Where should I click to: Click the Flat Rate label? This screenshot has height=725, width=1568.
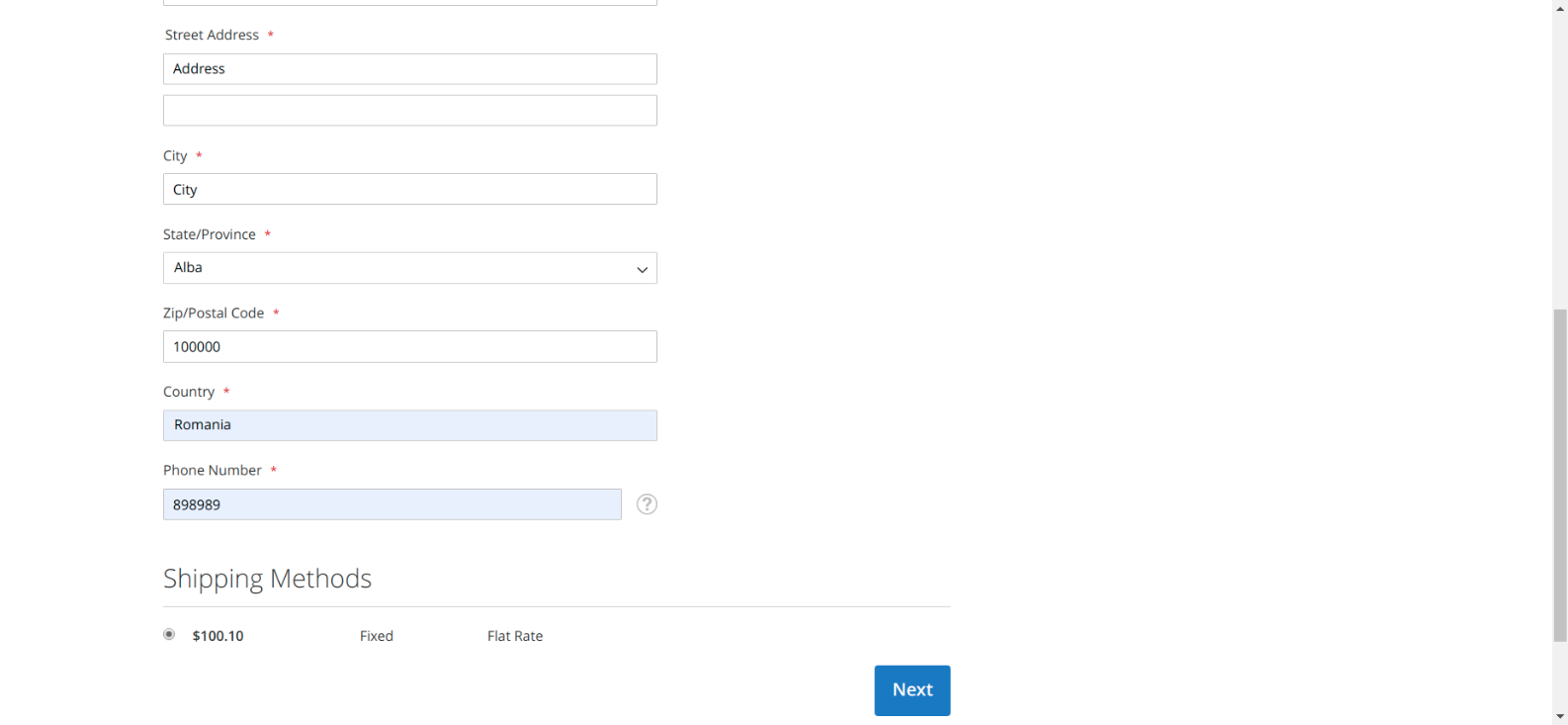pyautogui.click(x=514, y=636)
